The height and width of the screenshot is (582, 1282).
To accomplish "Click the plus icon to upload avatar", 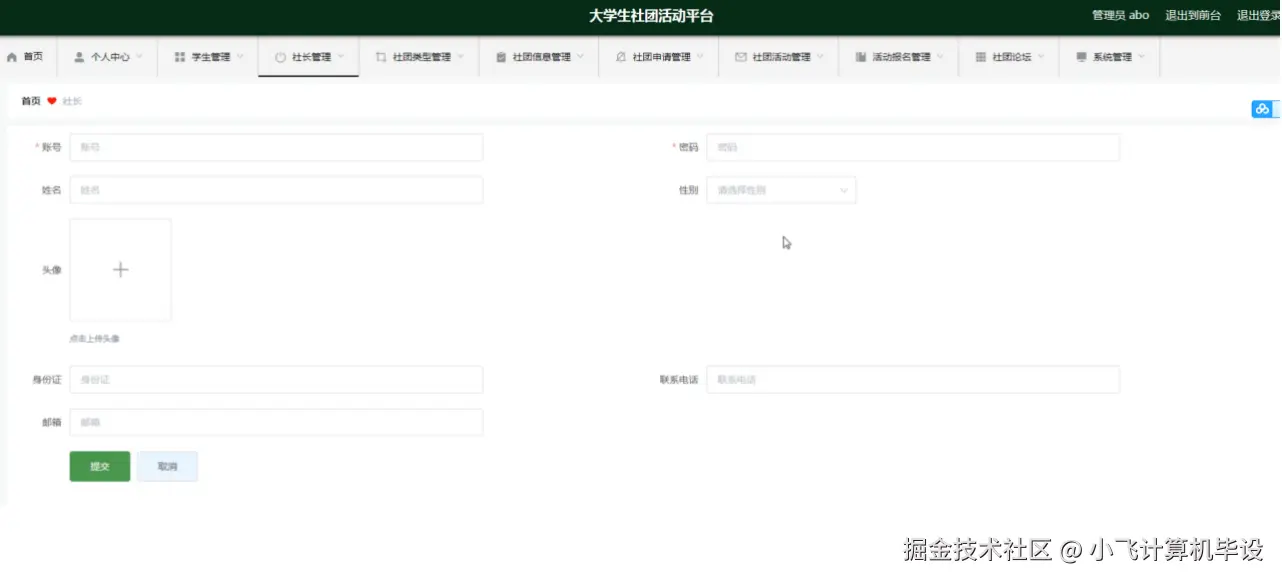I will 120,269.
